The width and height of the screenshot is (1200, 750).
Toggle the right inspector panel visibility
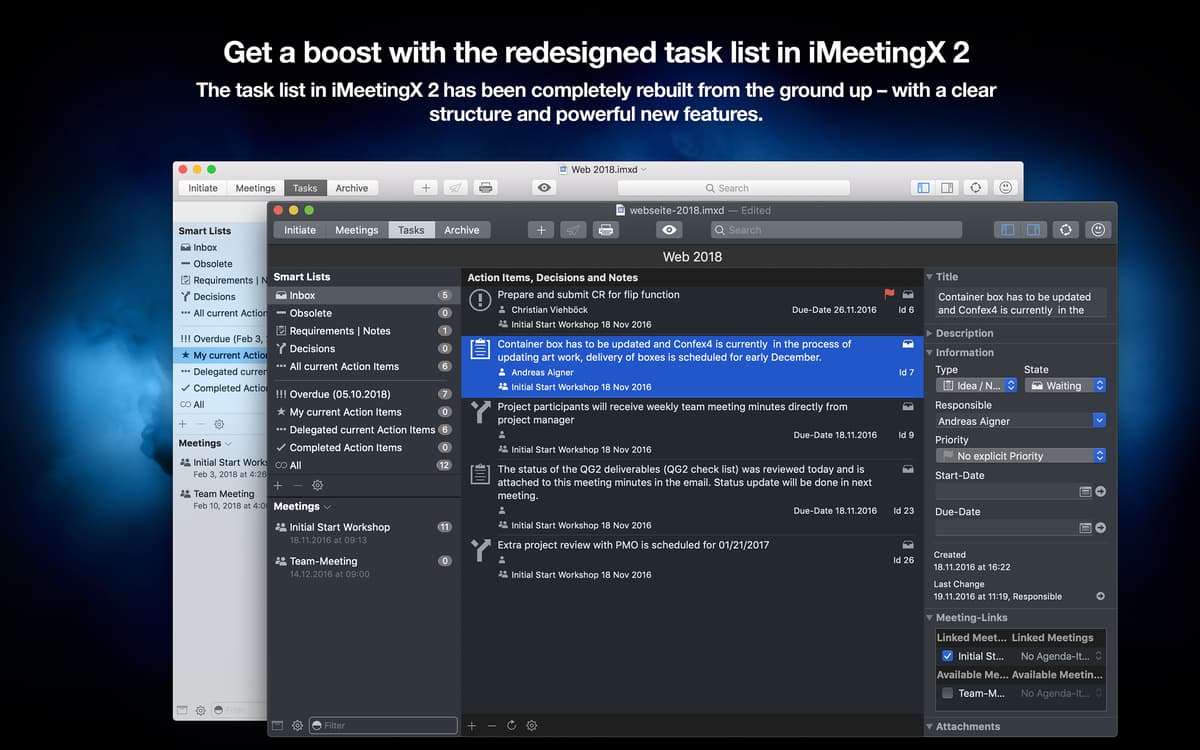pos(1033,230)
